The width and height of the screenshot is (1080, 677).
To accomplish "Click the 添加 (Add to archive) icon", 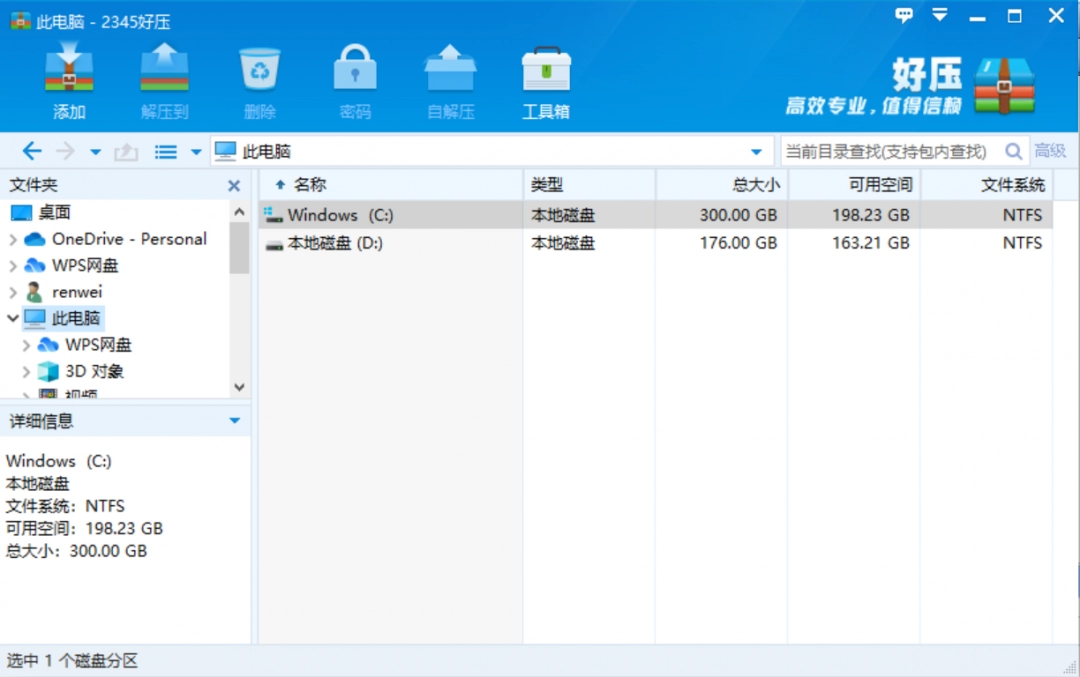I will tap(68, 75).
